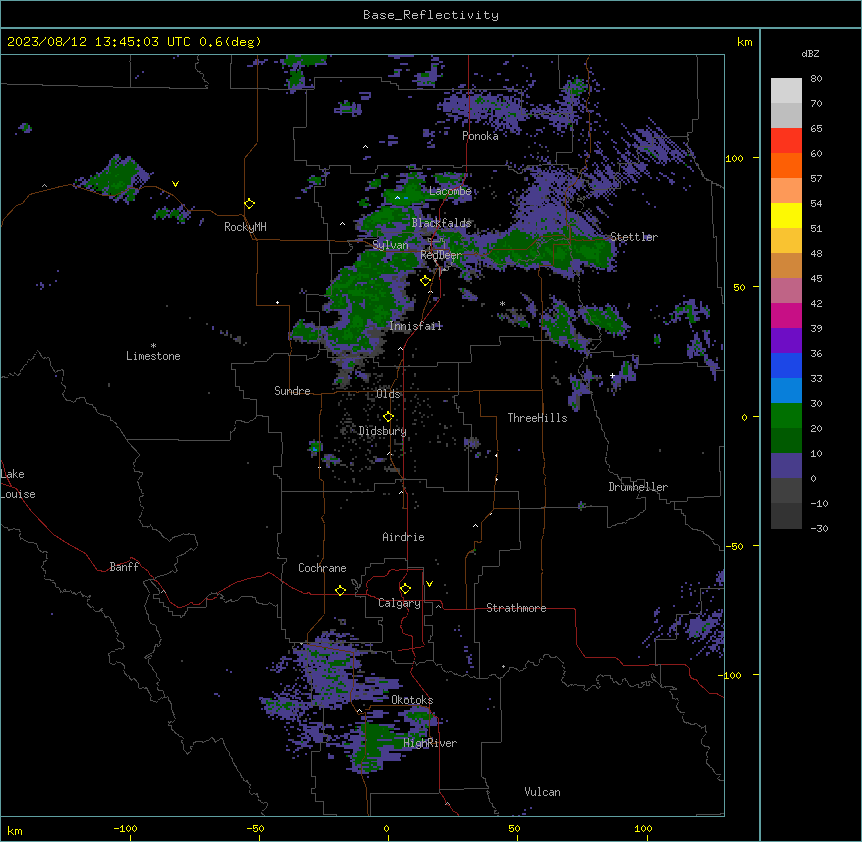Click the yellow marker below Cochrane
The height and width of the screenshot is (842, 862).
(340, 590)
